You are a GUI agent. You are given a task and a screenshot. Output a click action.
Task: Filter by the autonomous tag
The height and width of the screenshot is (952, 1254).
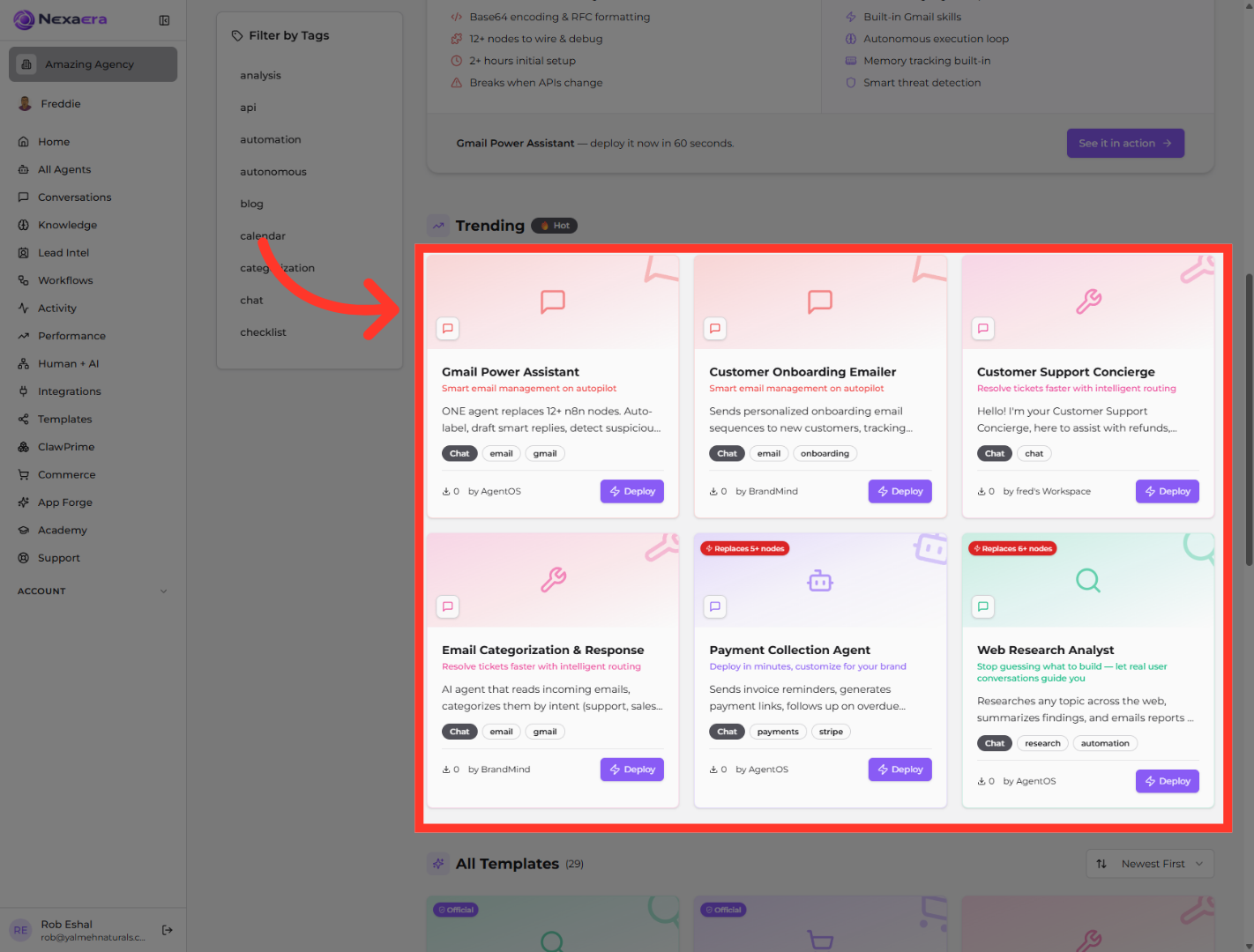(273, 172)
